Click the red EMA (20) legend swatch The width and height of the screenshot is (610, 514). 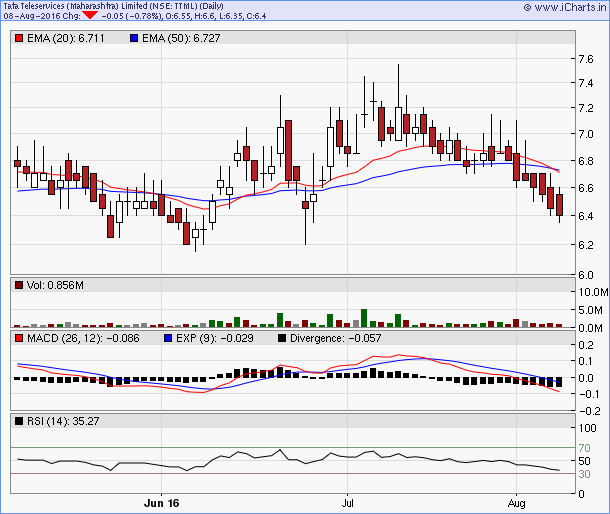19,39
